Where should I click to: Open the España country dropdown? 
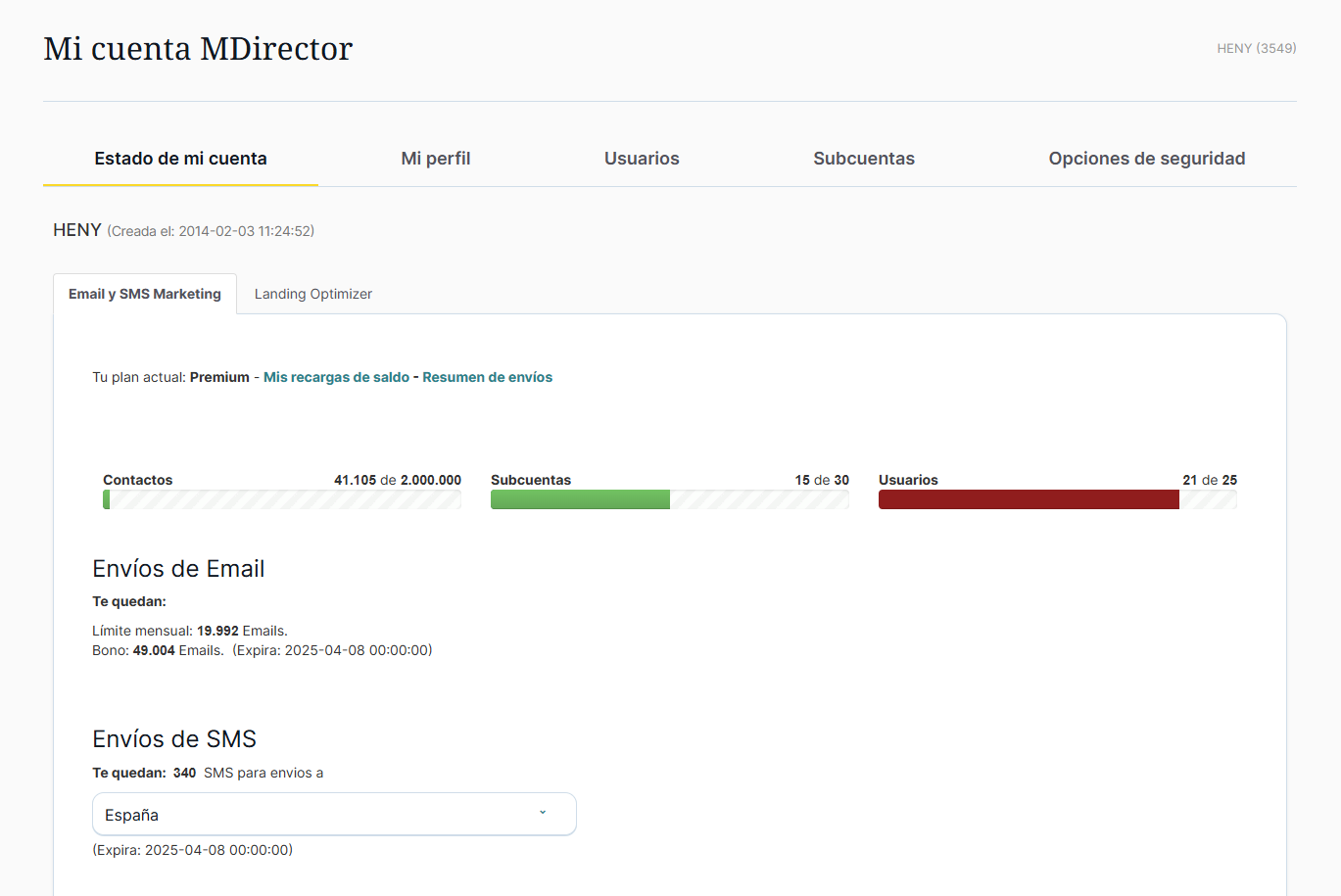pos(333,815)
